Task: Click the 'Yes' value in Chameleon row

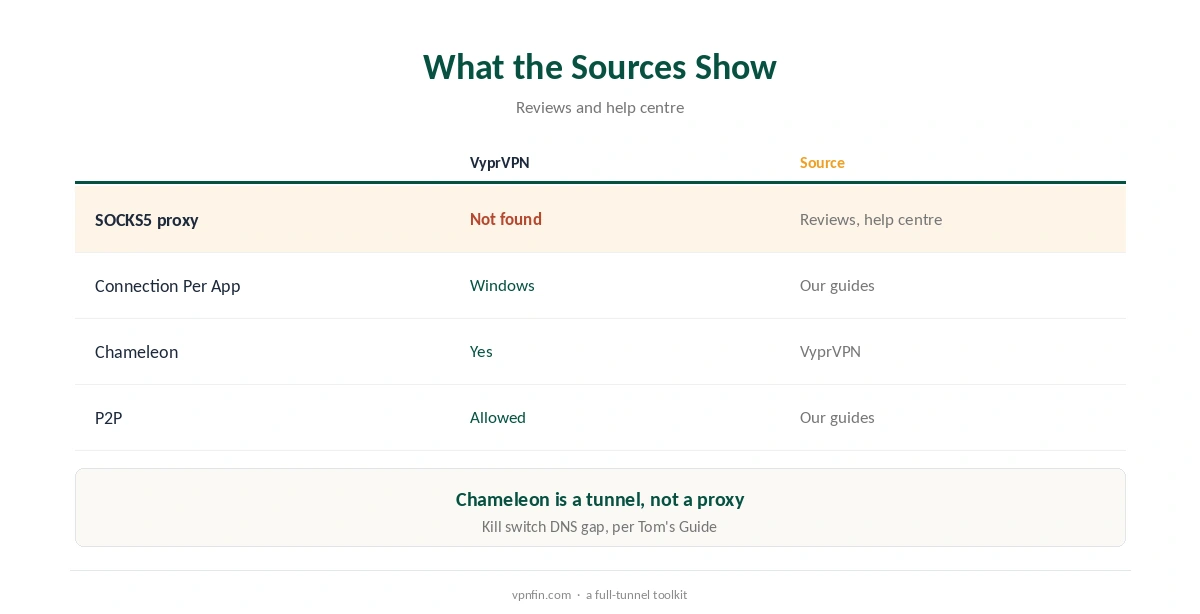Action: (x=481, y=351)
